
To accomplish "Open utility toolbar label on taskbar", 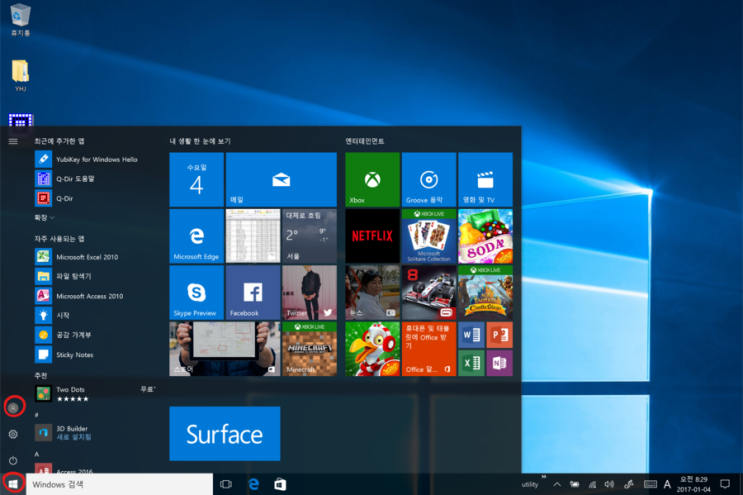I will pyautogui.click(x=530, y=485).
